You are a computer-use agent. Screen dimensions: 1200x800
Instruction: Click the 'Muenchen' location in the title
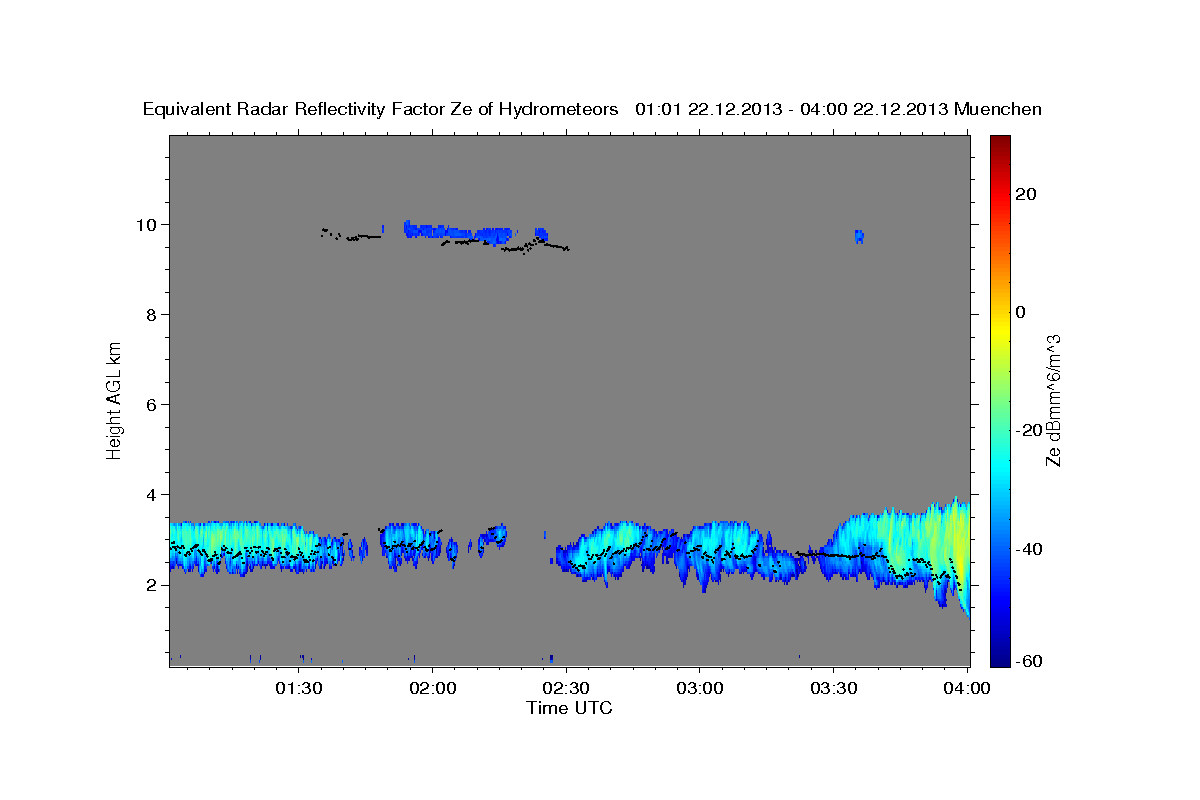[998, 110]
